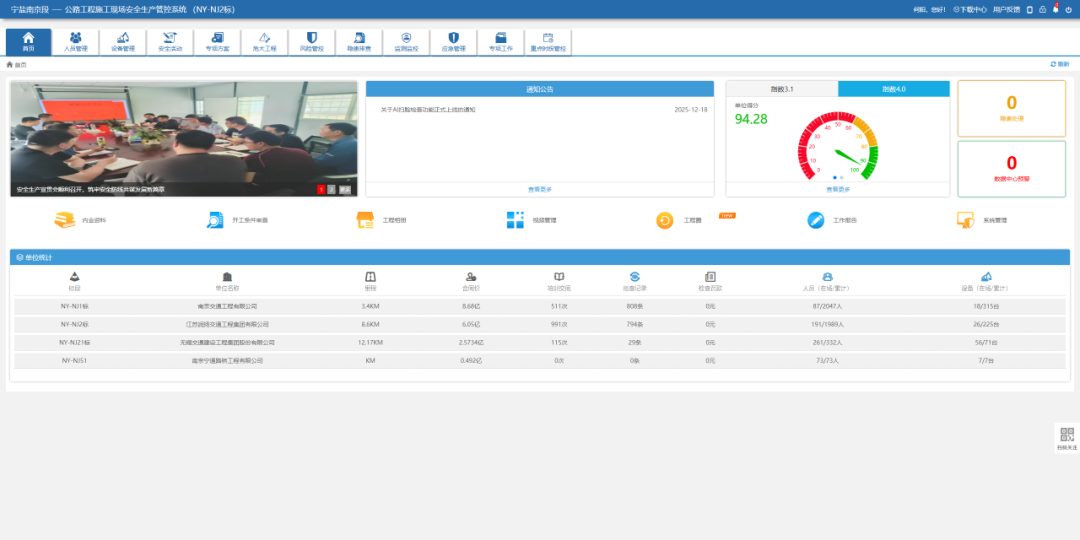Open the 隐患排查 inspection tab

[359, 42]
